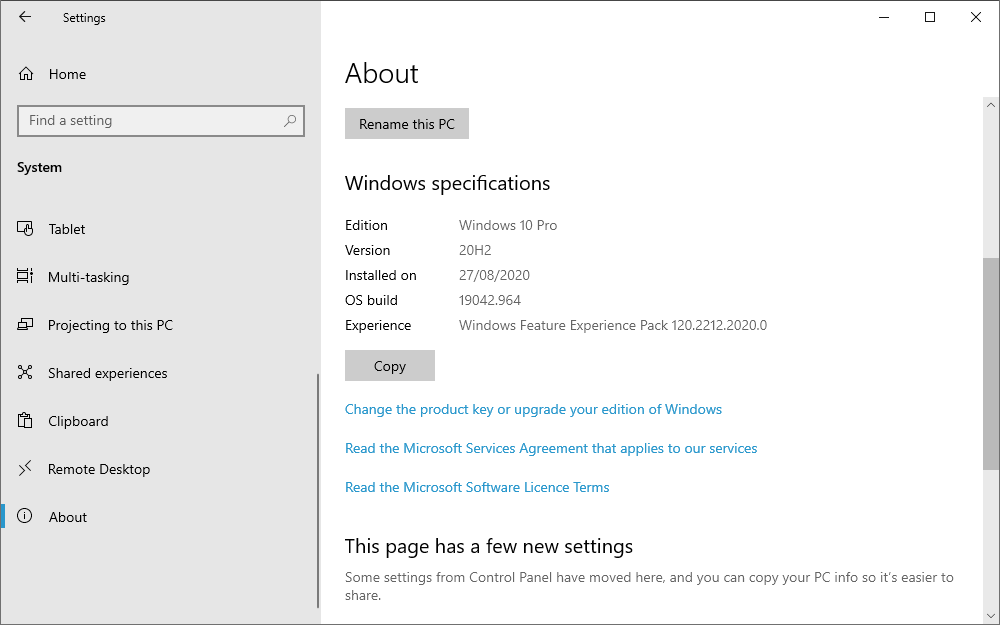This screenshot has height=625, width=1000.
Task: Read the Microsoft Services Agreement link
Action: click(x=551, y=448)
